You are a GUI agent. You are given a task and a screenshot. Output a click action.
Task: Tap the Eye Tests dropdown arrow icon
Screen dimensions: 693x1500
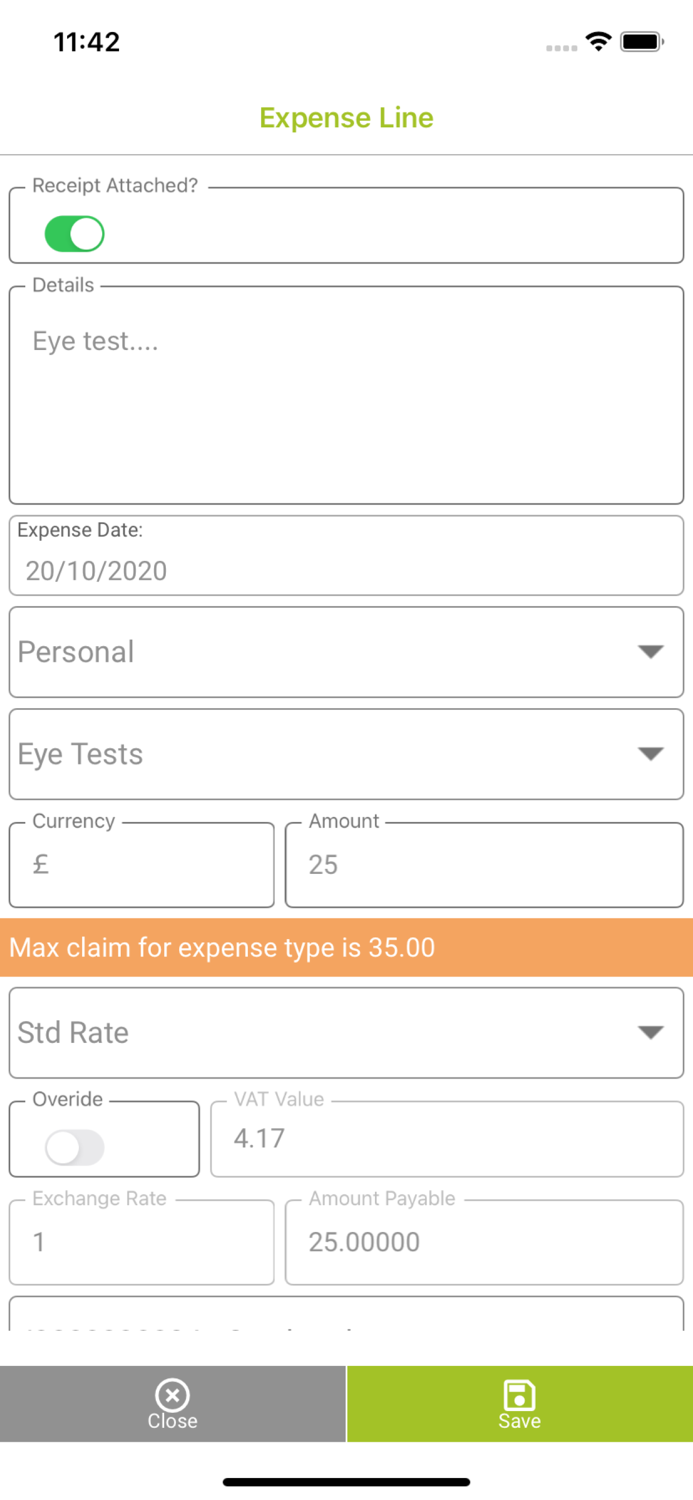[x=651, y=754]
